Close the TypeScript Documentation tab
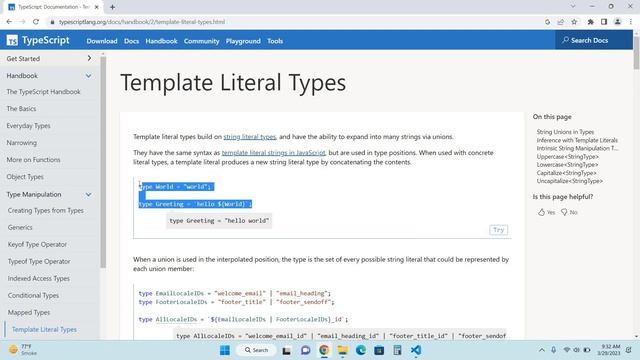 [x=97, y=7]
